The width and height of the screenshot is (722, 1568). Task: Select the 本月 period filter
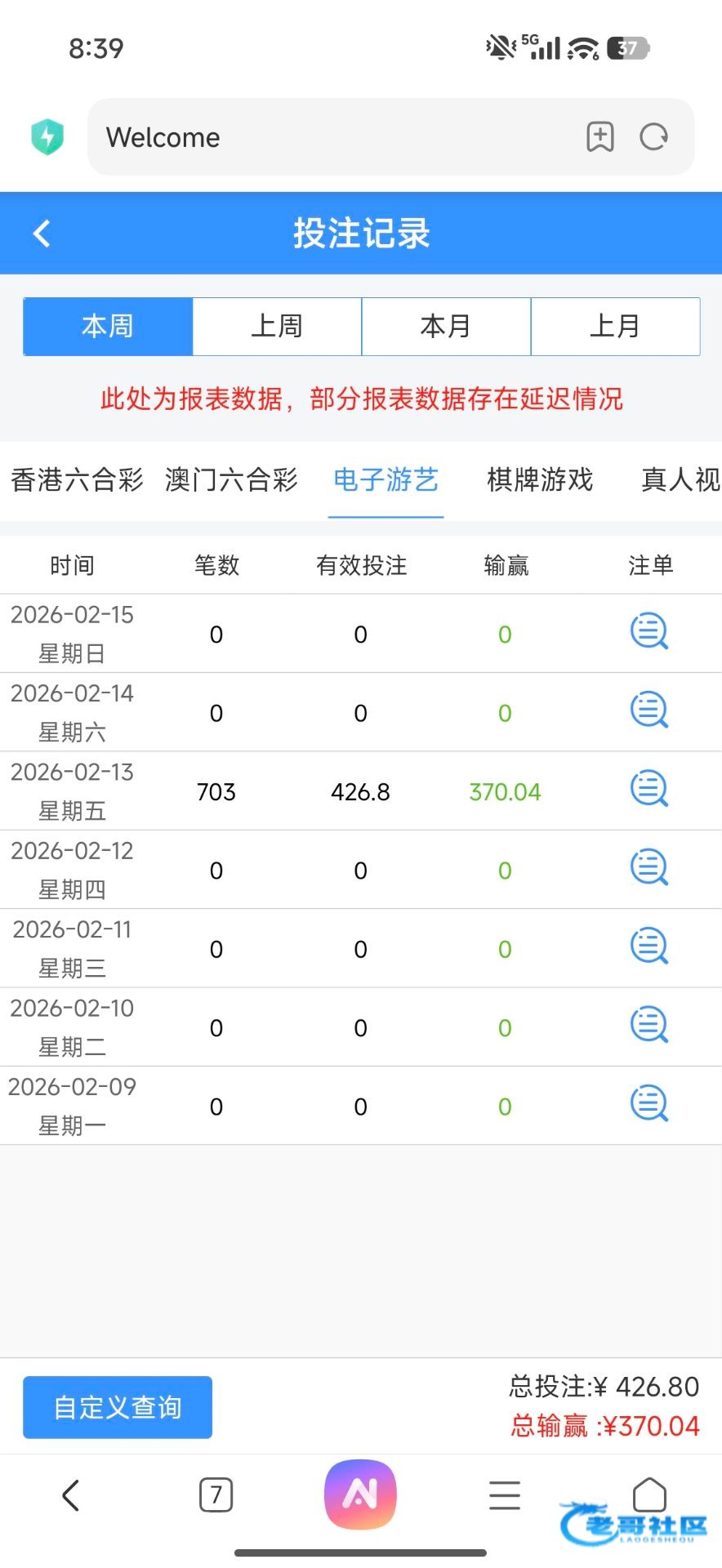(x=446, y=327)
